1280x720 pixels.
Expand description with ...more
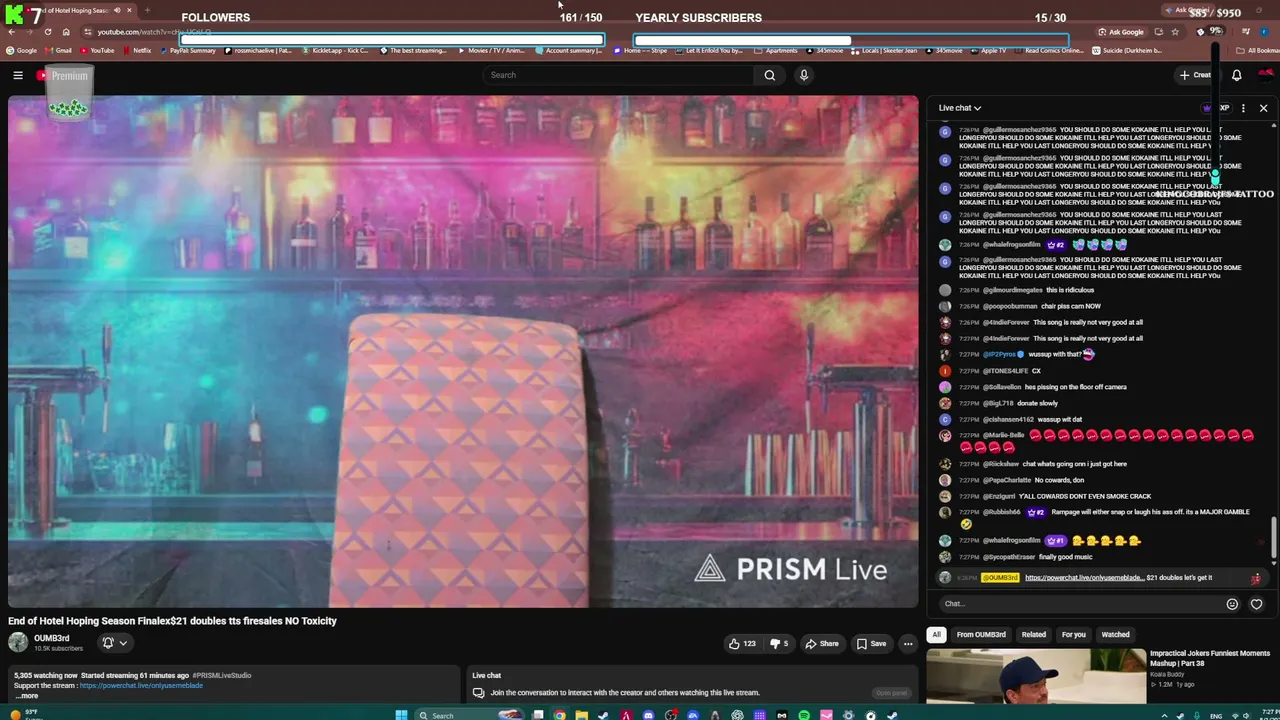28,696
